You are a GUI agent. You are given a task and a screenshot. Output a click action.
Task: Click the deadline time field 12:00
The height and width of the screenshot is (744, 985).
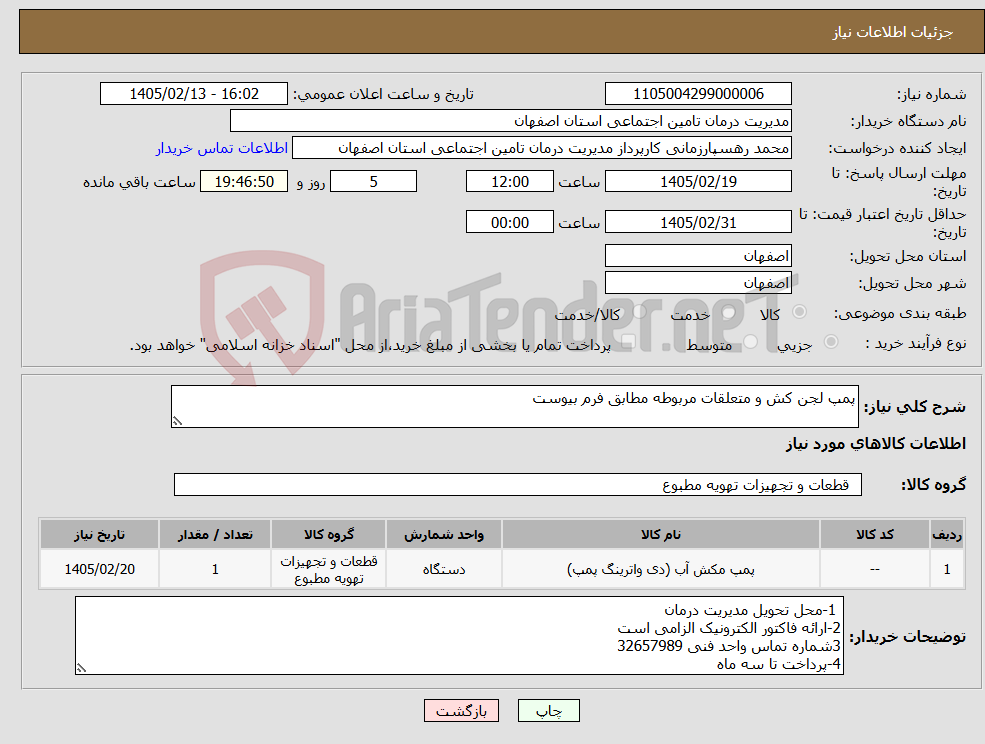[509, 182]
